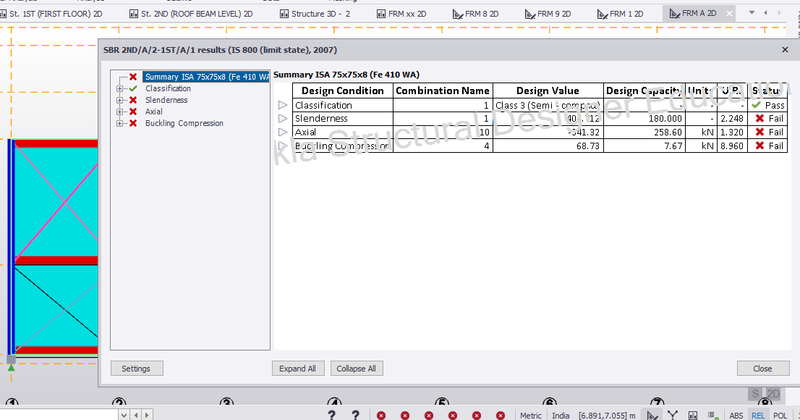The image size is (800, 420).
Task: Click the Slenderness cell in the table
Action: coord(343,118)
